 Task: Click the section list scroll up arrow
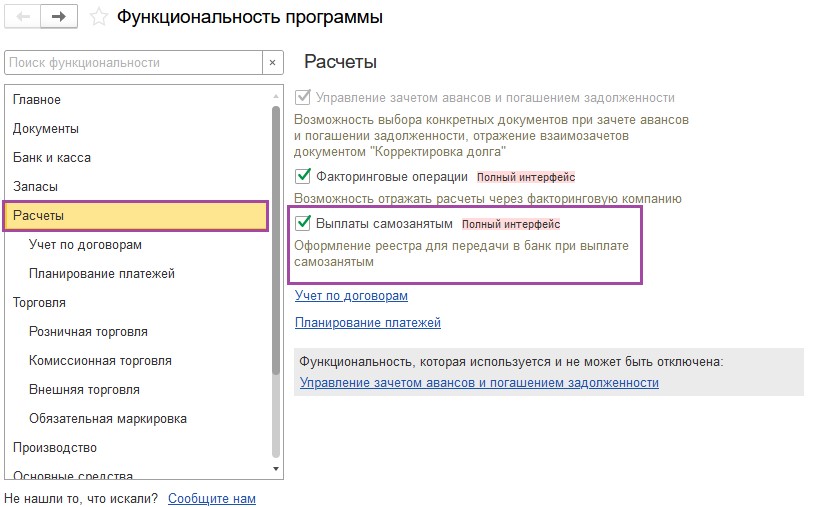pyautogui.click(x=276, y=96)
